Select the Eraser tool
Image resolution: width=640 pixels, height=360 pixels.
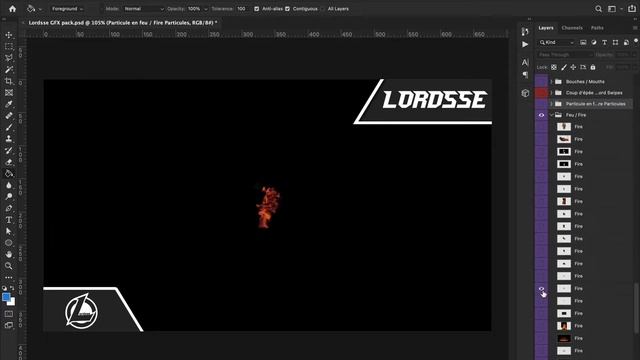[x=9, y=162]
